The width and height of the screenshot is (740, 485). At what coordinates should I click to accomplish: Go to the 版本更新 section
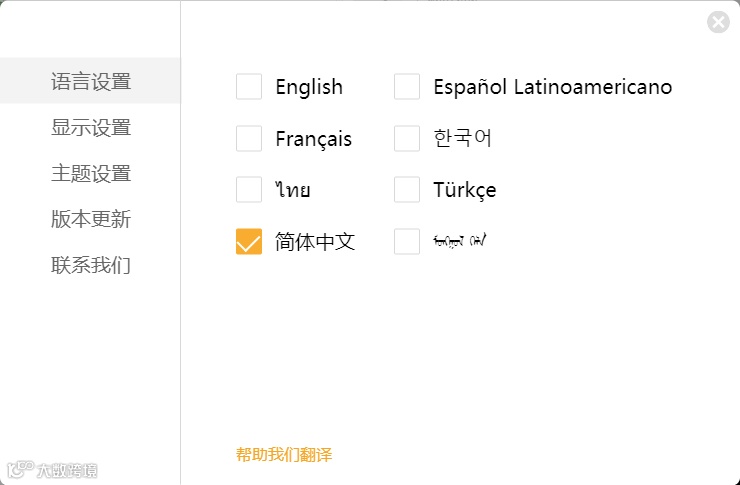(91, 219)
